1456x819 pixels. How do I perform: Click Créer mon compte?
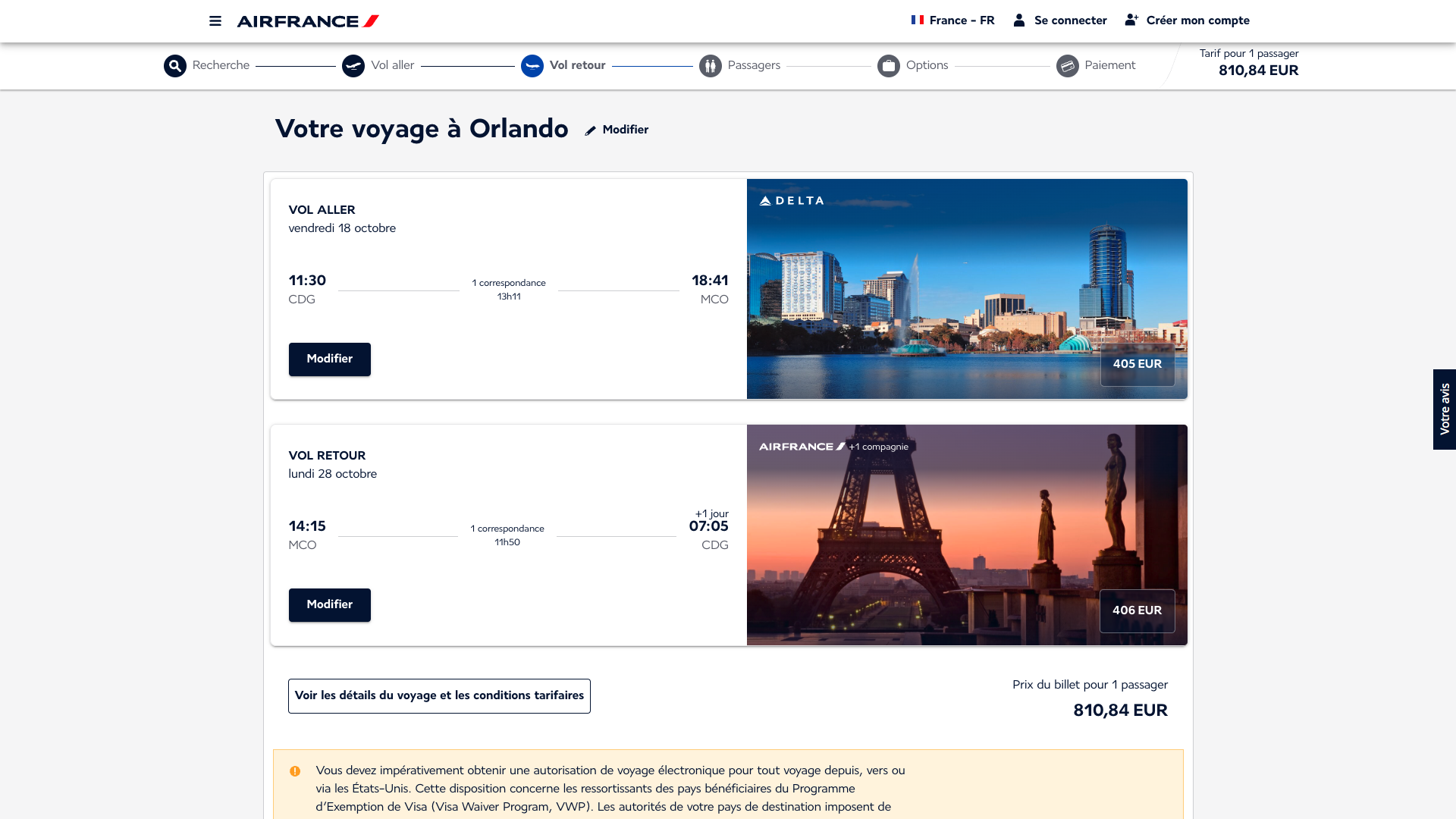pos(1188,20)
